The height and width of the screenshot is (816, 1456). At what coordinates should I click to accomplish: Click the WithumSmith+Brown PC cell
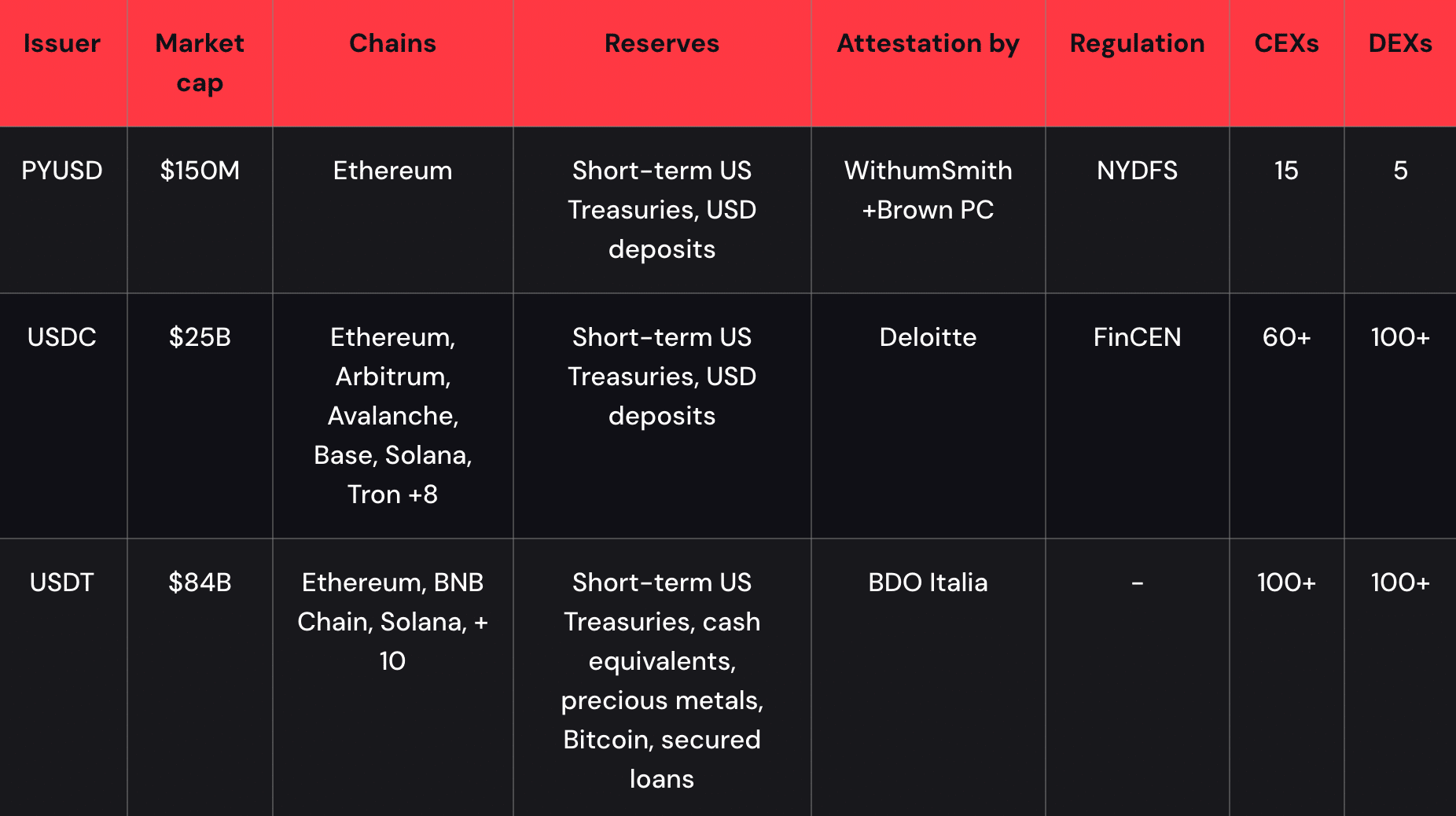[x=928, y=190]
